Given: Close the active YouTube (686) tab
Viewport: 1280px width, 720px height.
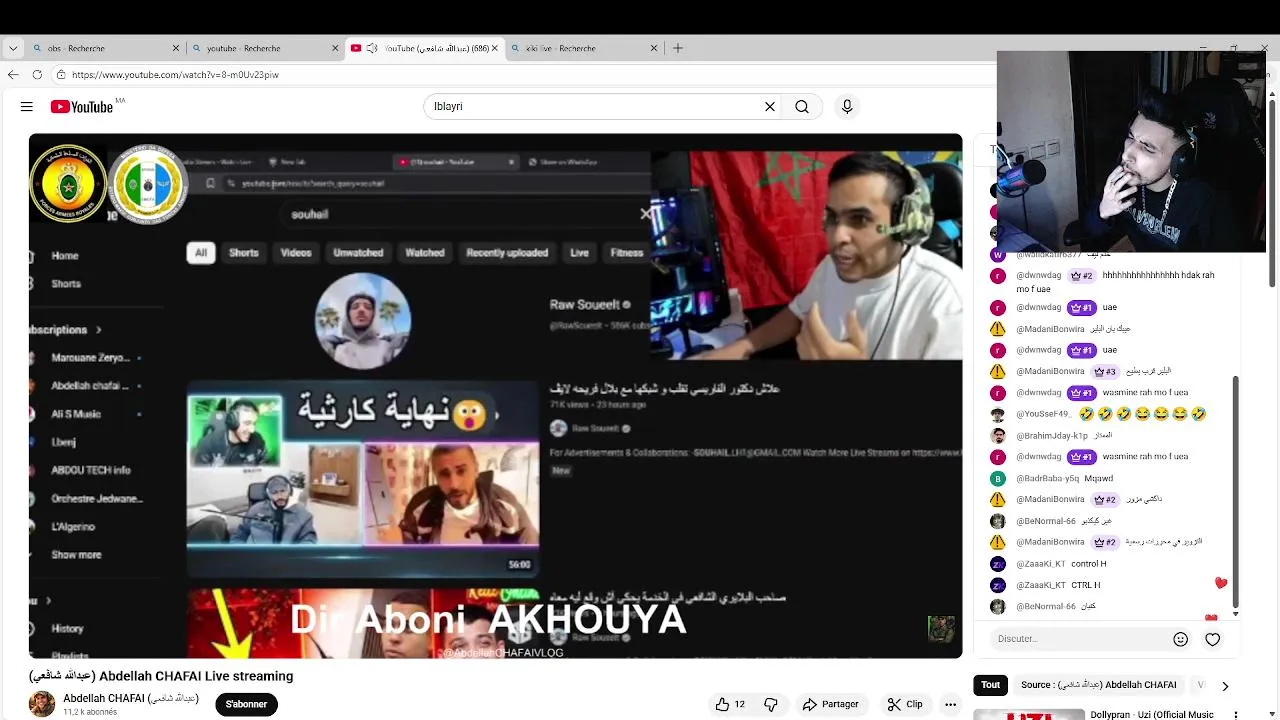Looking at the screenshot, I should pos(494,48).
